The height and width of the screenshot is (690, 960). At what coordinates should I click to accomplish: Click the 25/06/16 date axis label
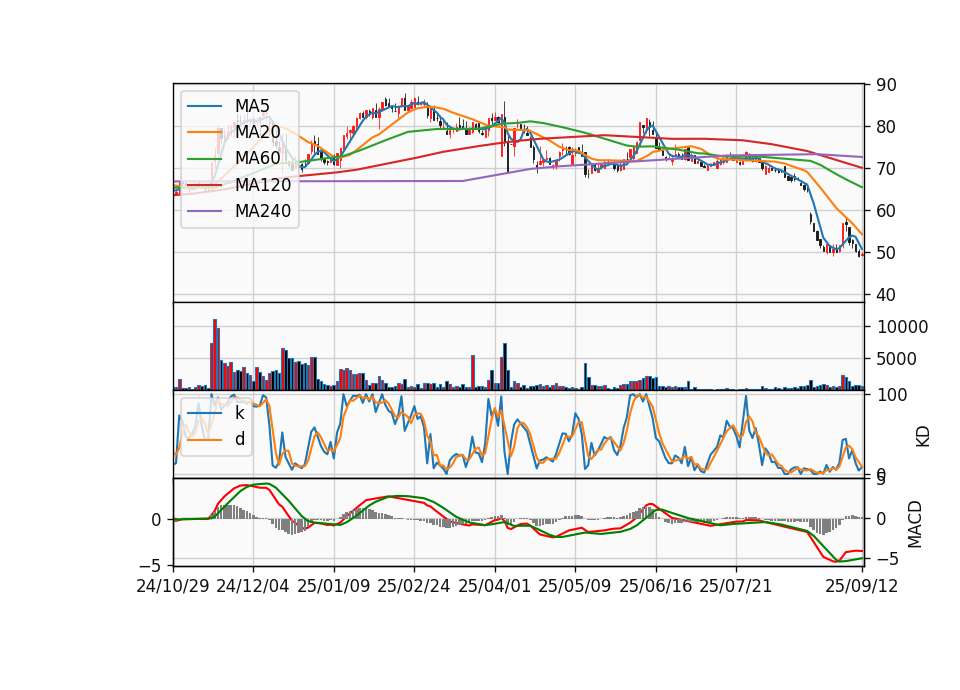point(655,587)
